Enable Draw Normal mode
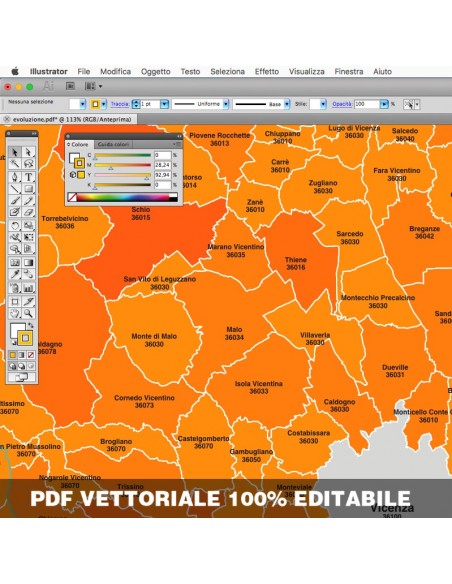The width and height of the screenshot is (452, 584). 13,366
